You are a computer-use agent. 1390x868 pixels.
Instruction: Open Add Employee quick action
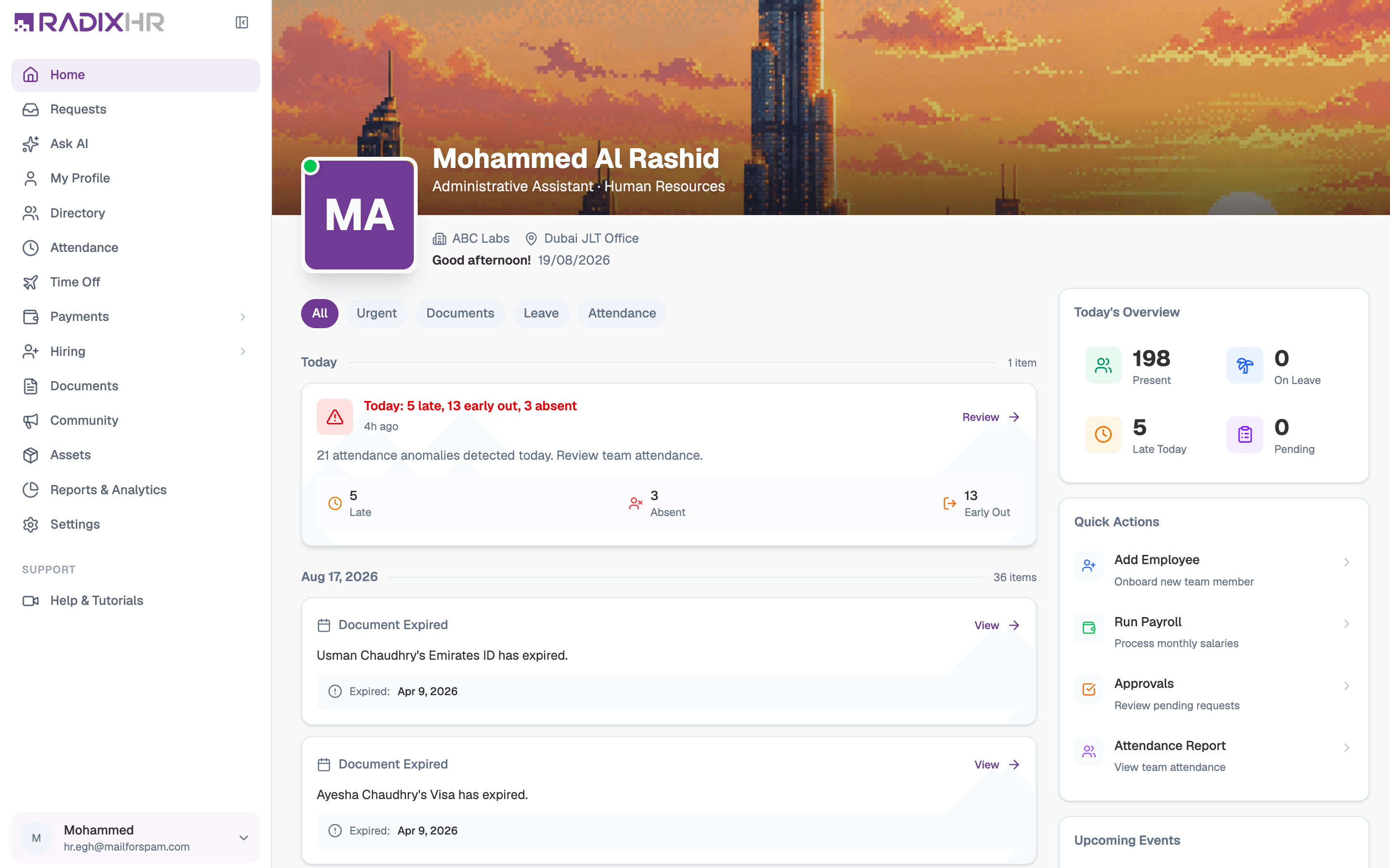(x=1213, y=570)
